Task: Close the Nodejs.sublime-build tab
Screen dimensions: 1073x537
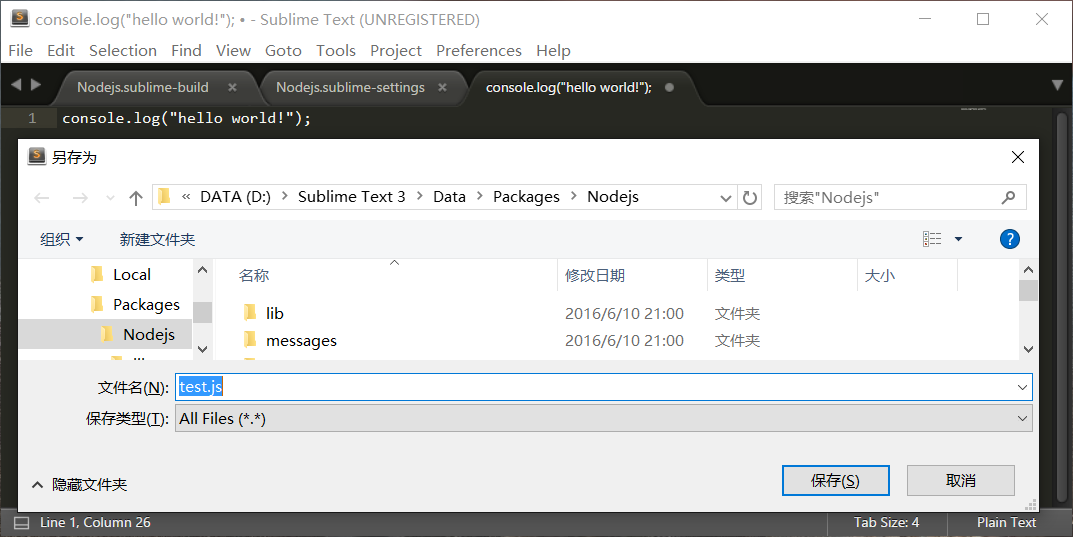Action: 232,88
